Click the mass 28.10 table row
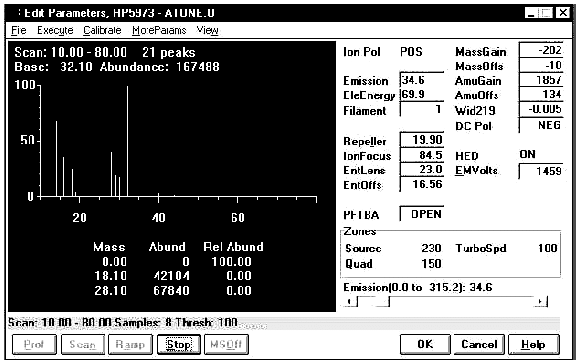 tap(173, 291)
